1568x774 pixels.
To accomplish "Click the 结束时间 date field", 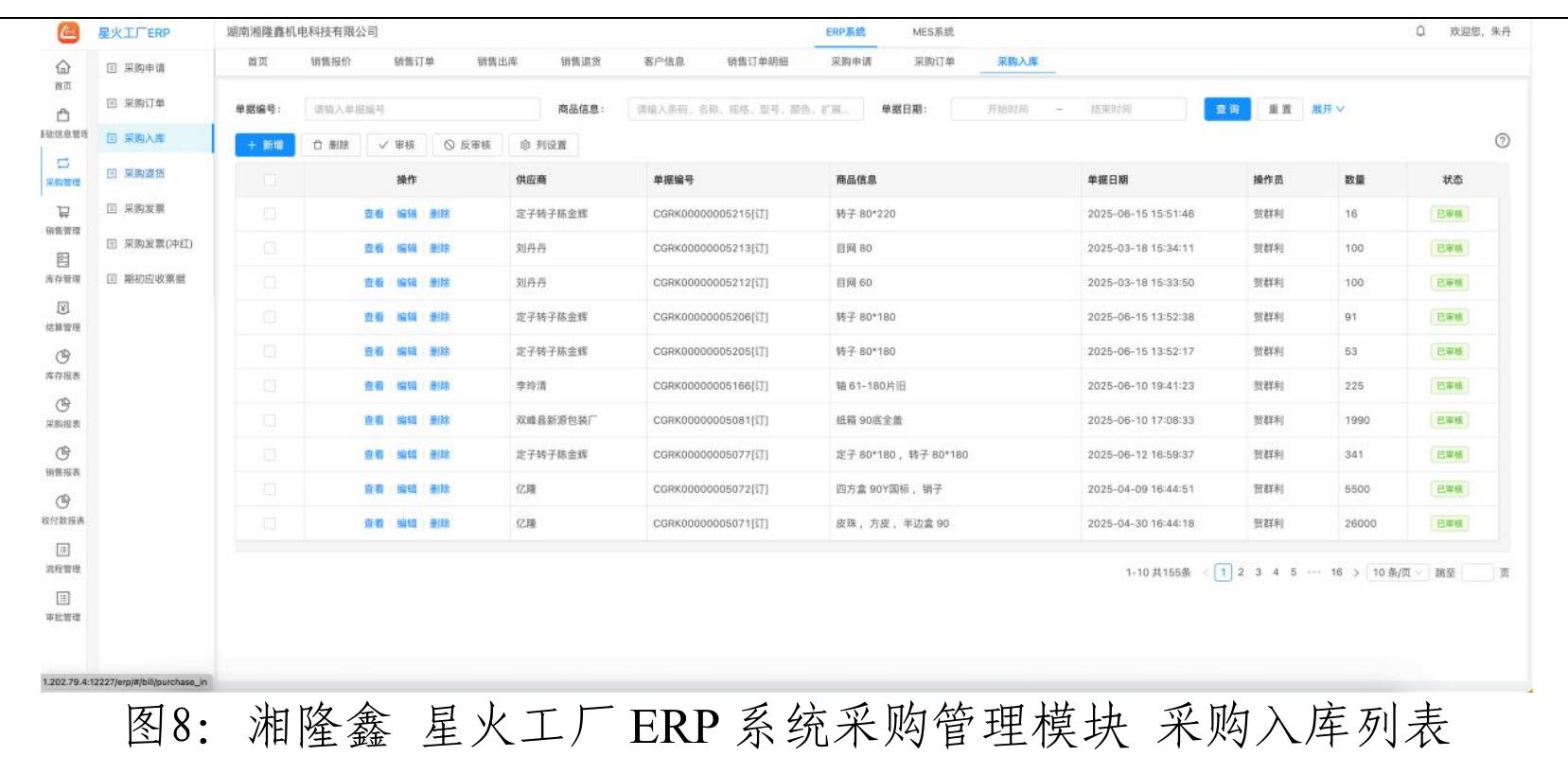I will click(x=1110, y=110).
